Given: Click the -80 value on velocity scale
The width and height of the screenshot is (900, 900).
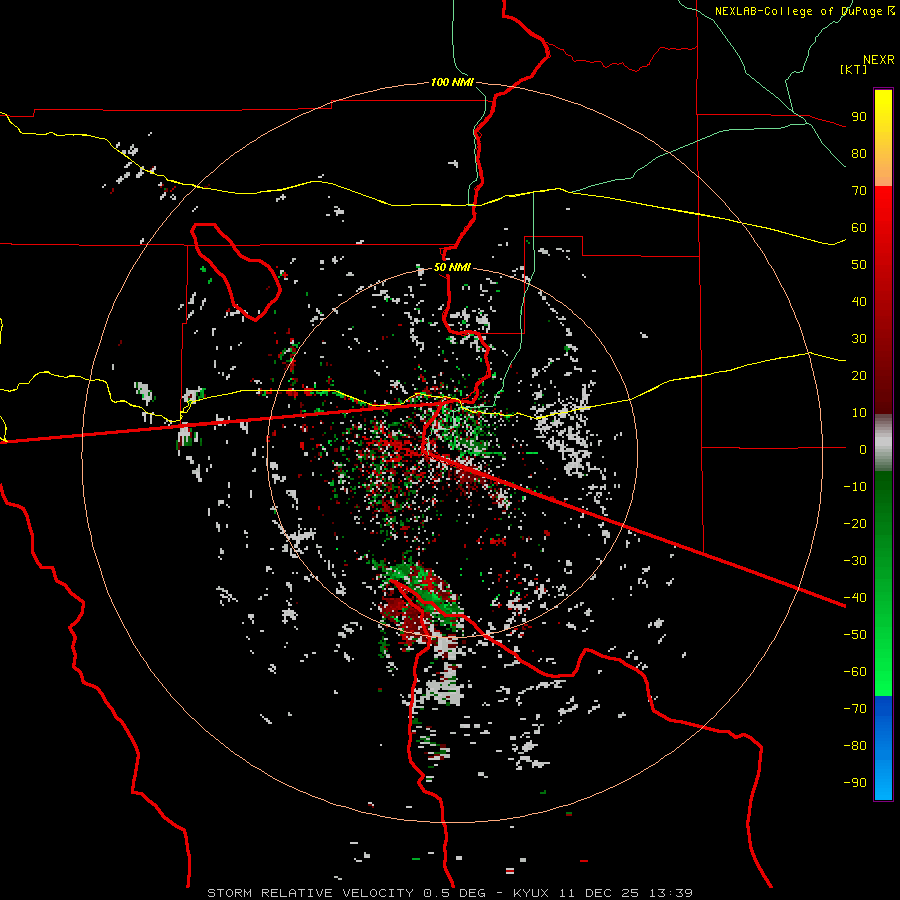Looking at the screenshot, I should coord(855,746).
